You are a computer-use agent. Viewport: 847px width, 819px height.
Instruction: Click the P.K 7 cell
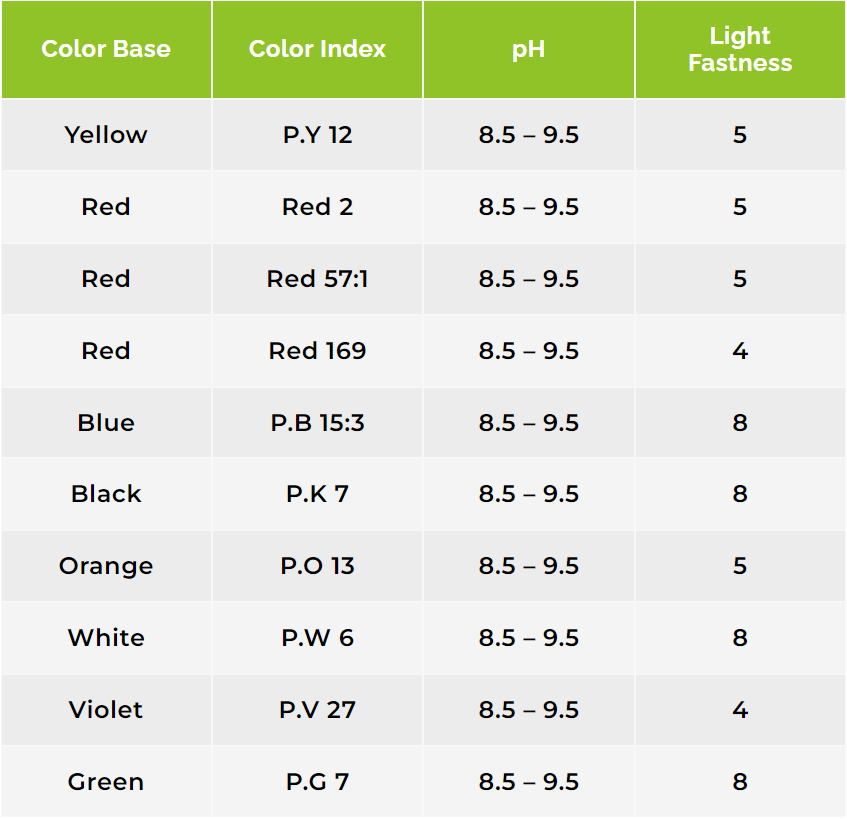pos(317,494)
